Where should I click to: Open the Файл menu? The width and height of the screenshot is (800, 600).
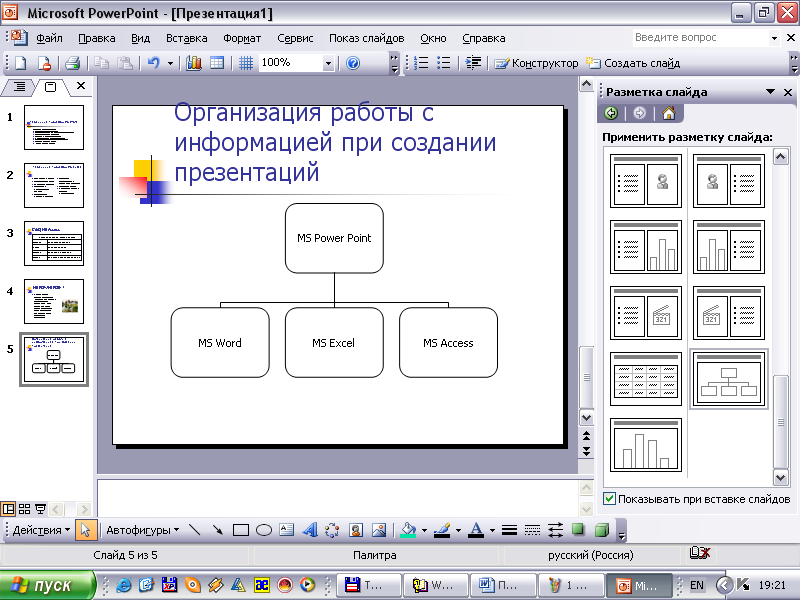tap(49, 38)
